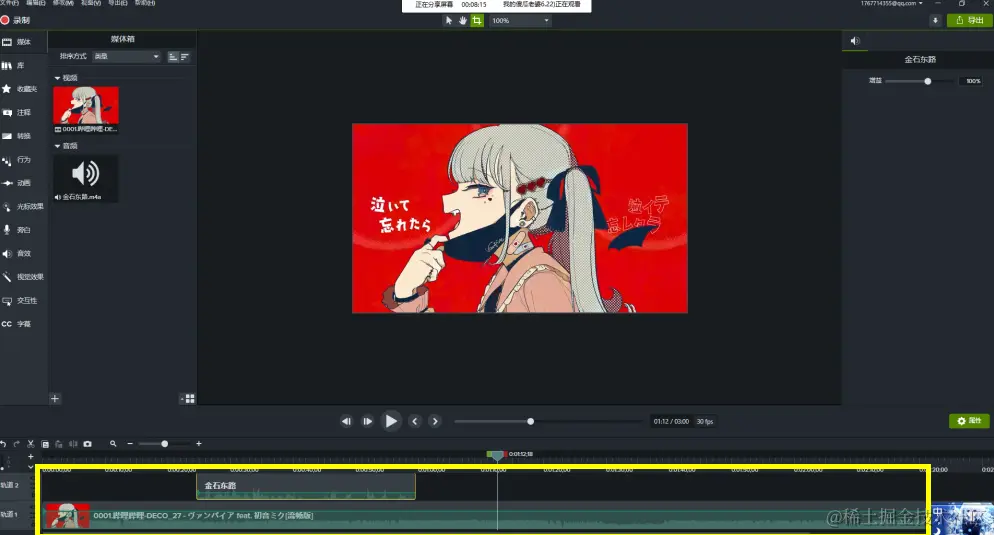The height and width of the screenshot is (535, 994).
Task: Click the timeline magnifier zoom icon
Action: pos(113,444)
